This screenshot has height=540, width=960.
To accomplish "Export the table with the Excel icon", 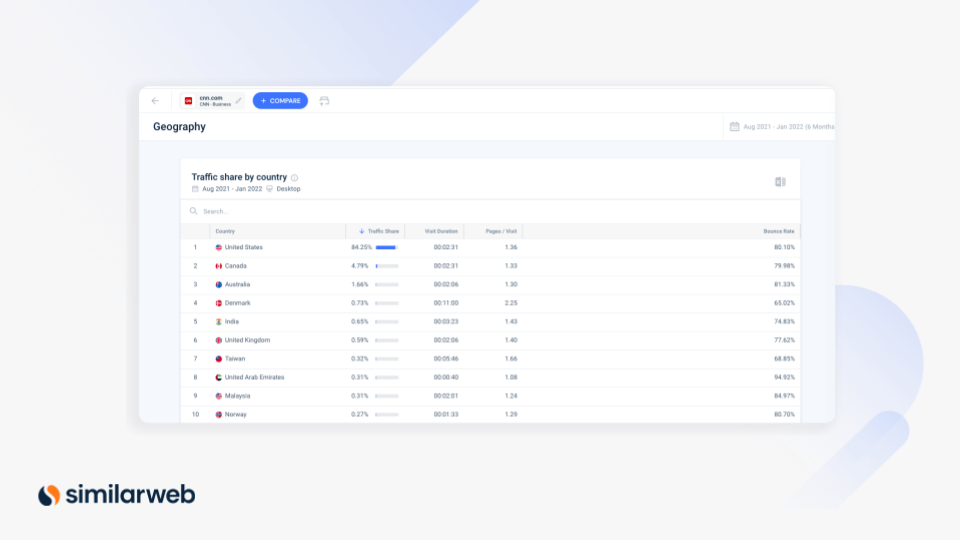I will click(780, 182).
